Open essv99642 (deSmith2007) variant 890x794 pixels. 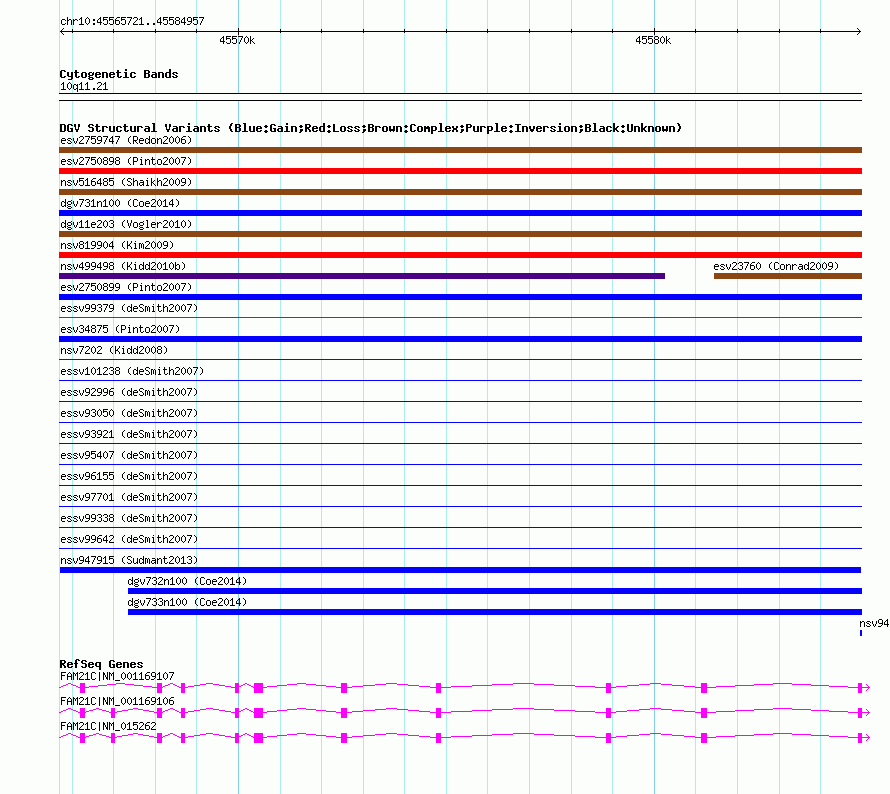(x=129, y=539)
